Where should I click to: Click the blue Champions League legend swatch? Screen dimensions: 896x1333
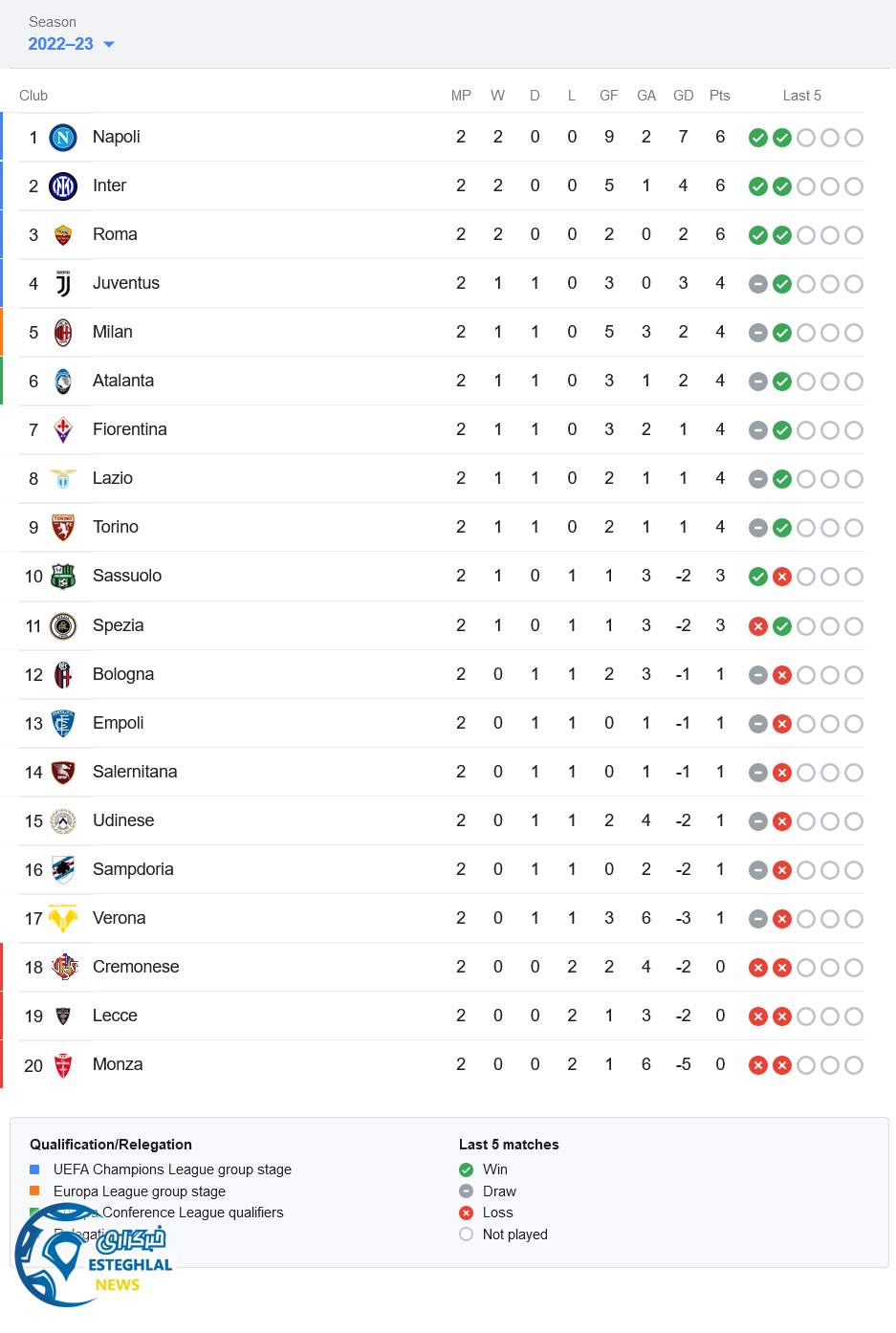34,1169
